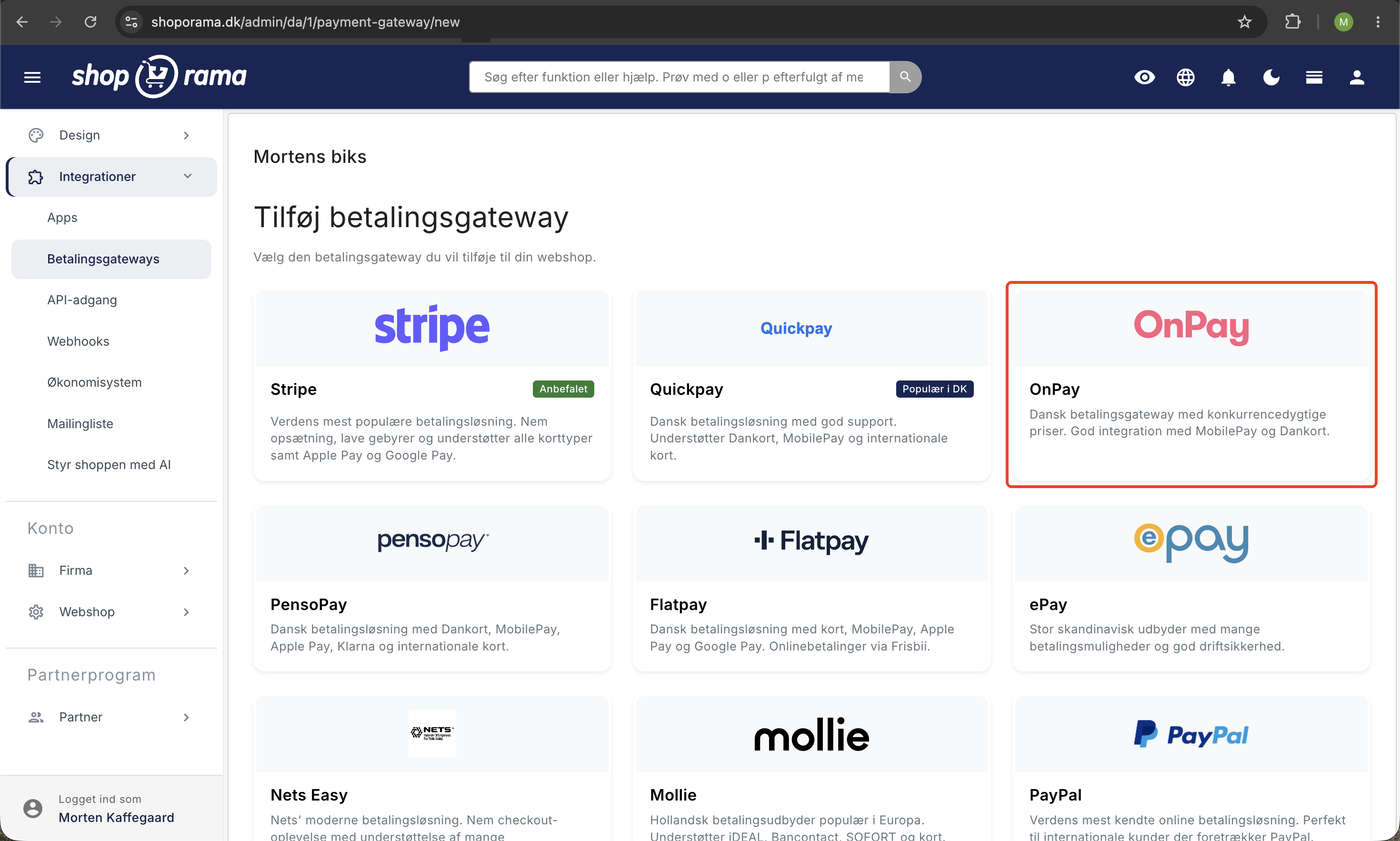1400x841 pixels.
Task: Click the Mollie card title
Action: 673,796
